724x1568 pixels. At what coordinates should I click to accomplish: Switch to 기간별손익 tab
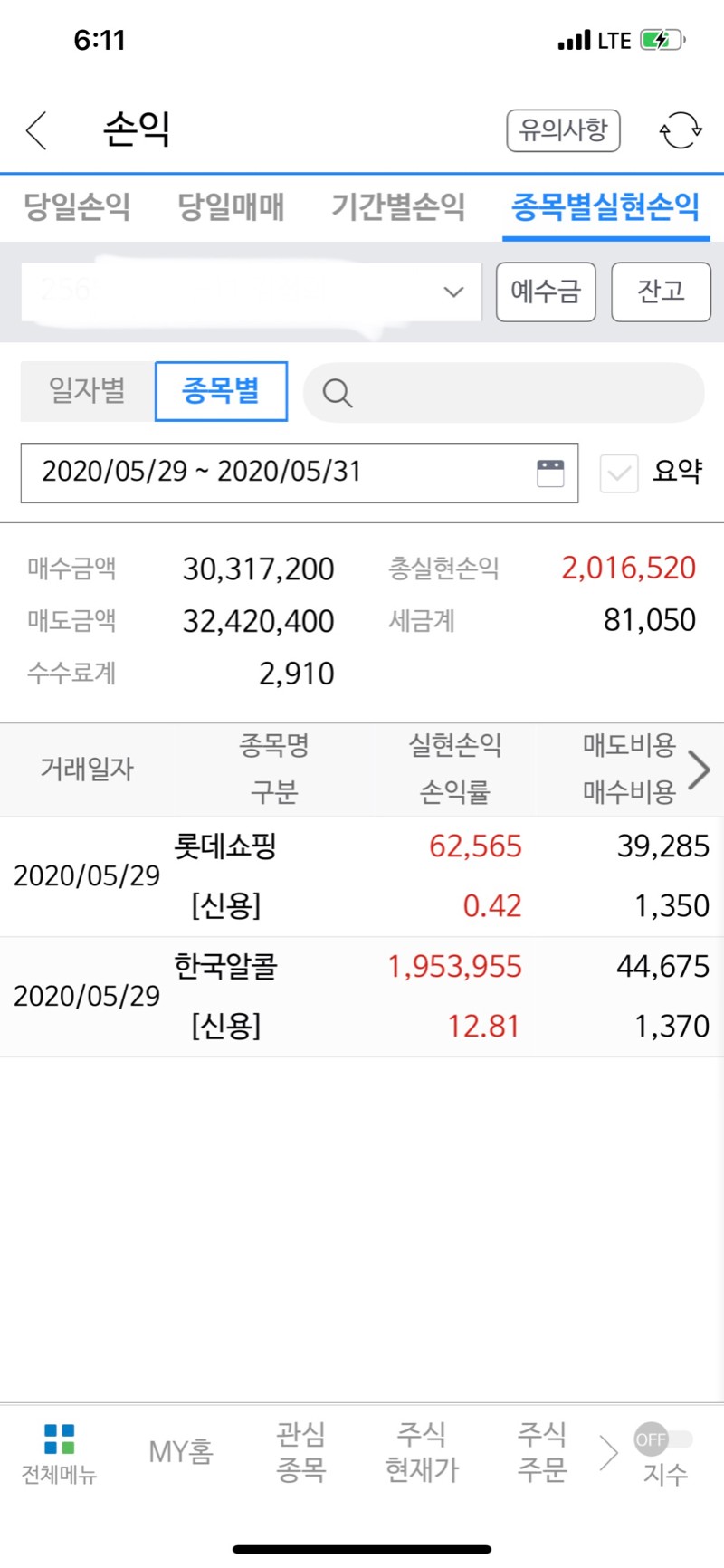[398, 207]
